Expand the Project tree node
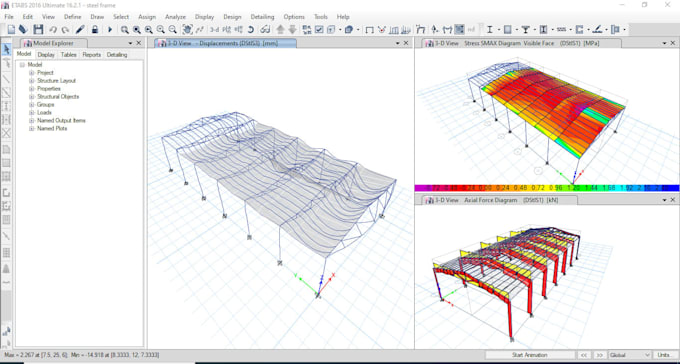The height and width of the screenshot is (364, 680). click(32, 72)
